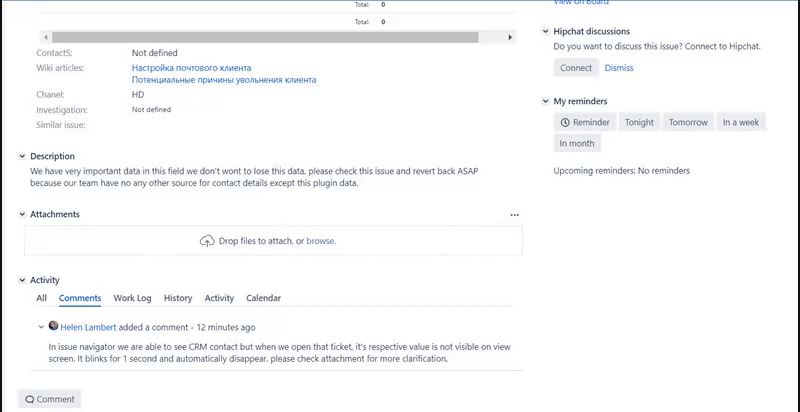Viewport: 800px width, 412px height.
Task: Click the Comment button with speech bubble icon
Action: tap(50, 399)
